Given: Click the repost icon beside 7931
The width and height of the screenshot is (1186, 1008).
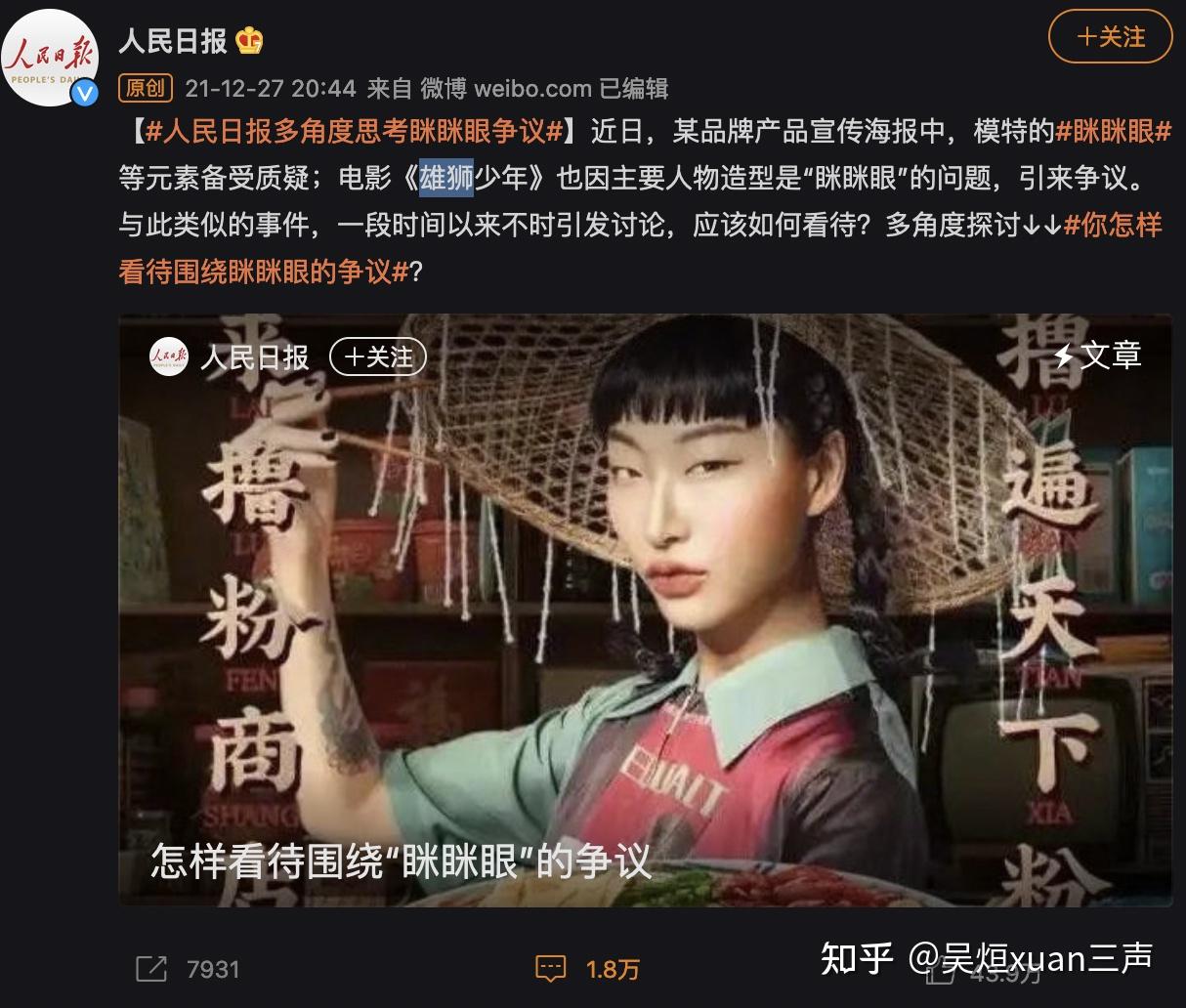Looking at the screenshot, I should 151,968.
